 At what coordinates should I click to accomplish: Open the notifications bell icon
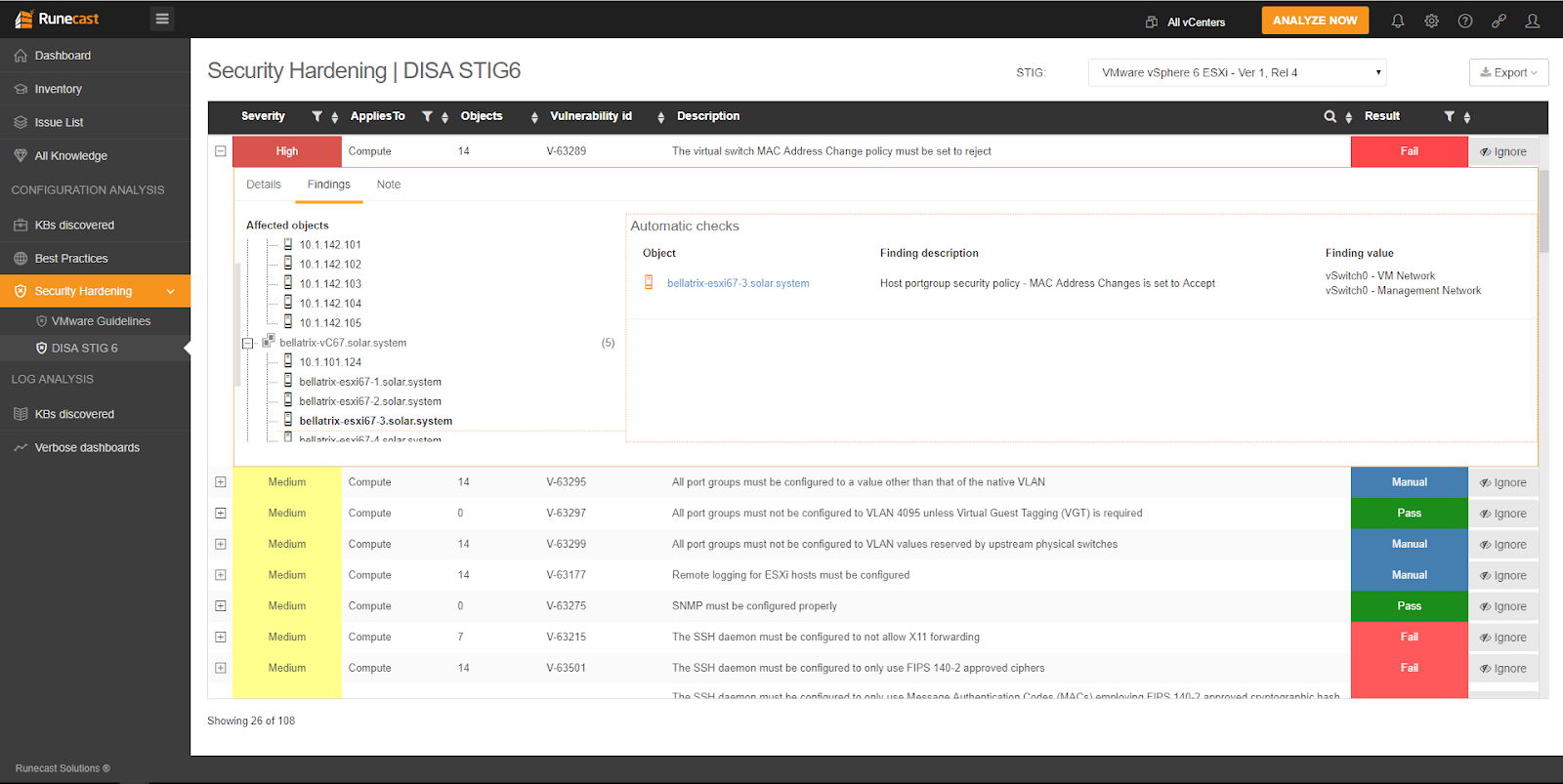click(1398, 21)
